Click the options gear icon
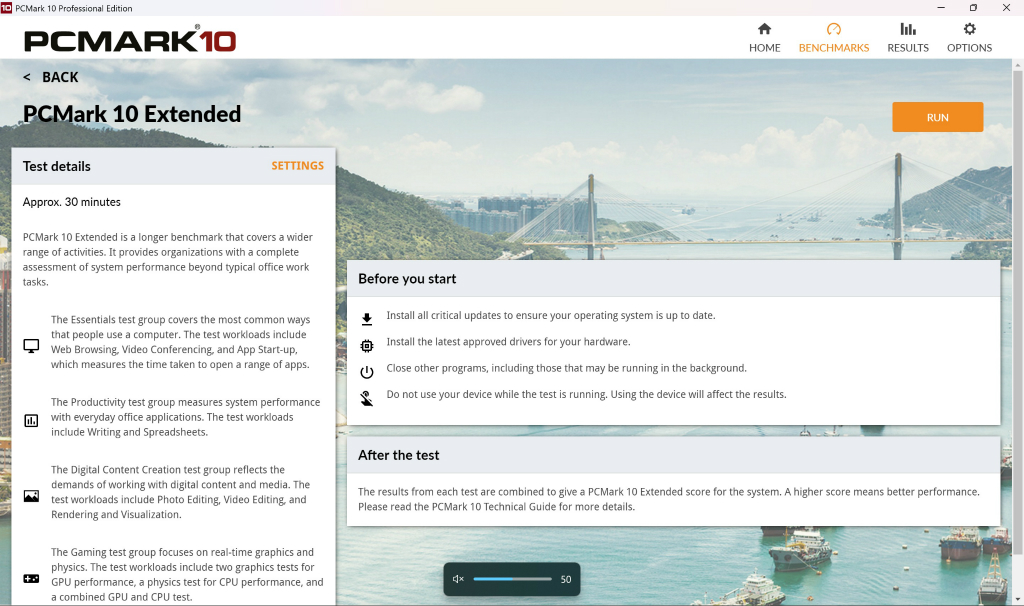Image resolution: width=1024 pixels, height=606 pixels. (970, 29)
